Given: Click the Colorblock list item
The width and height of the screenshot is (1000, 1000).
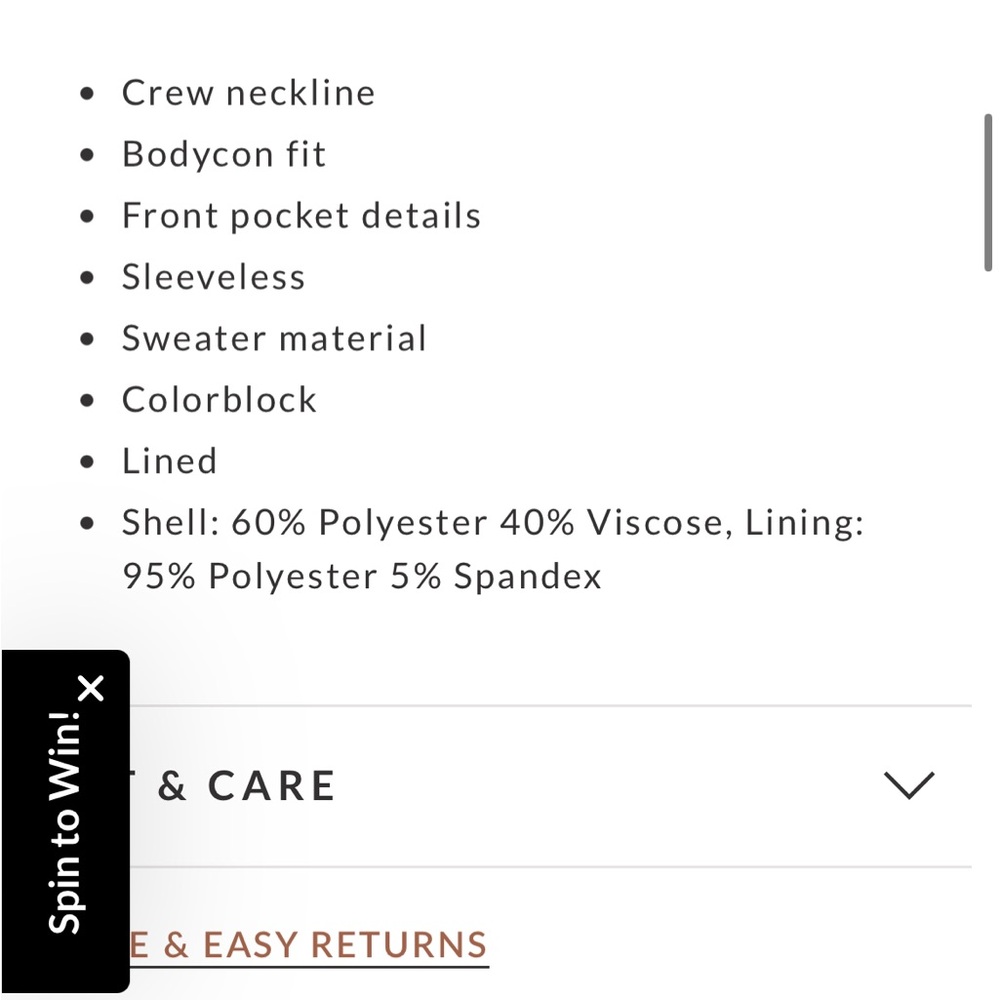Looking at the screenshot, I should point(219,400).
